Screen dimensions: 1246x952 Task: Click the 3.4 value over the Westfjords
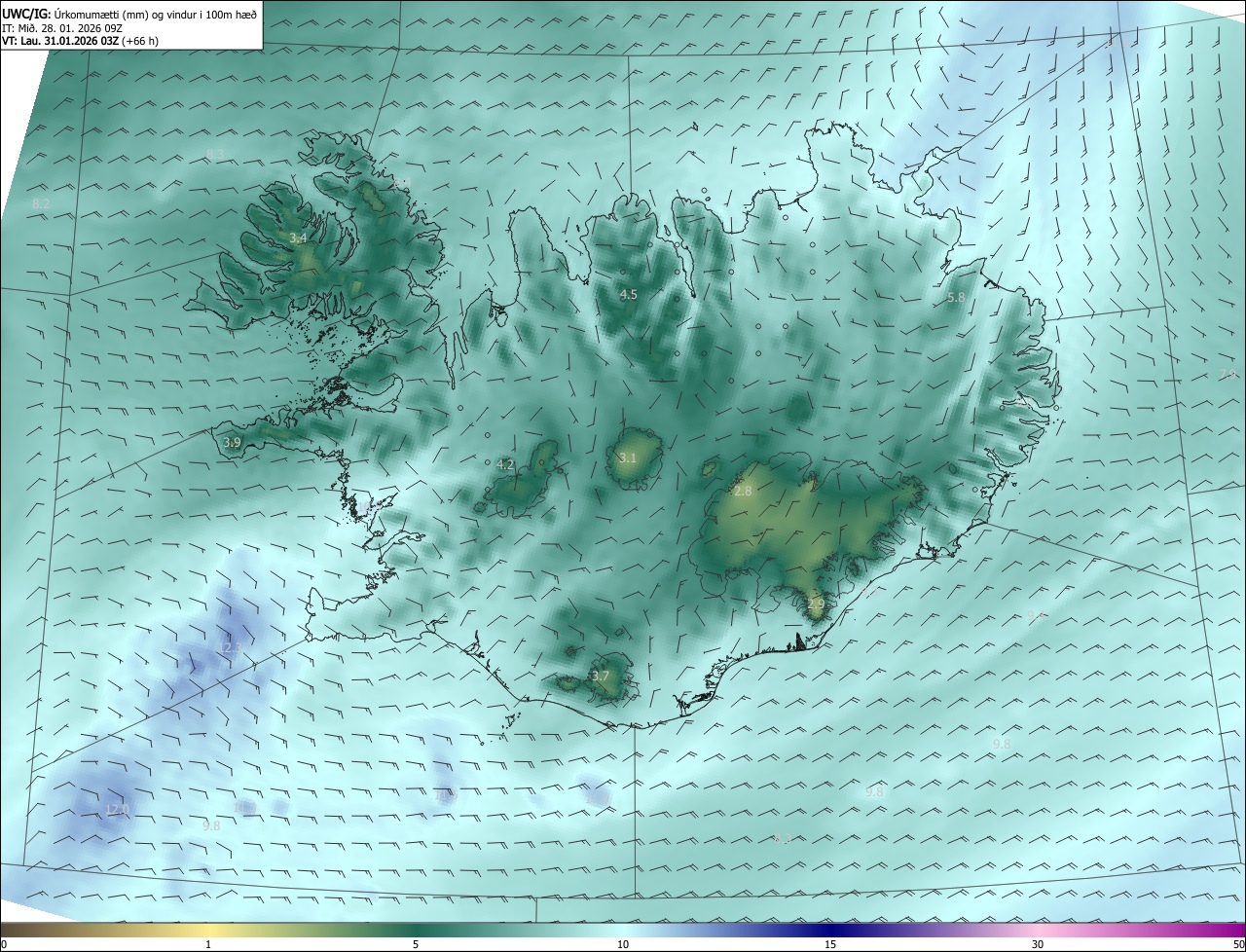click(298, 238)
